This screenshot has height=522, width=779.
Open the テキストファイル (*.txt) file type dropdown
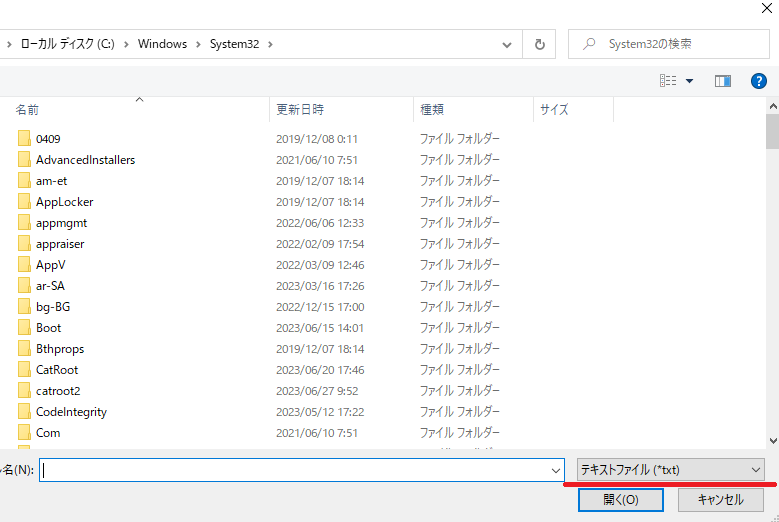671,469
